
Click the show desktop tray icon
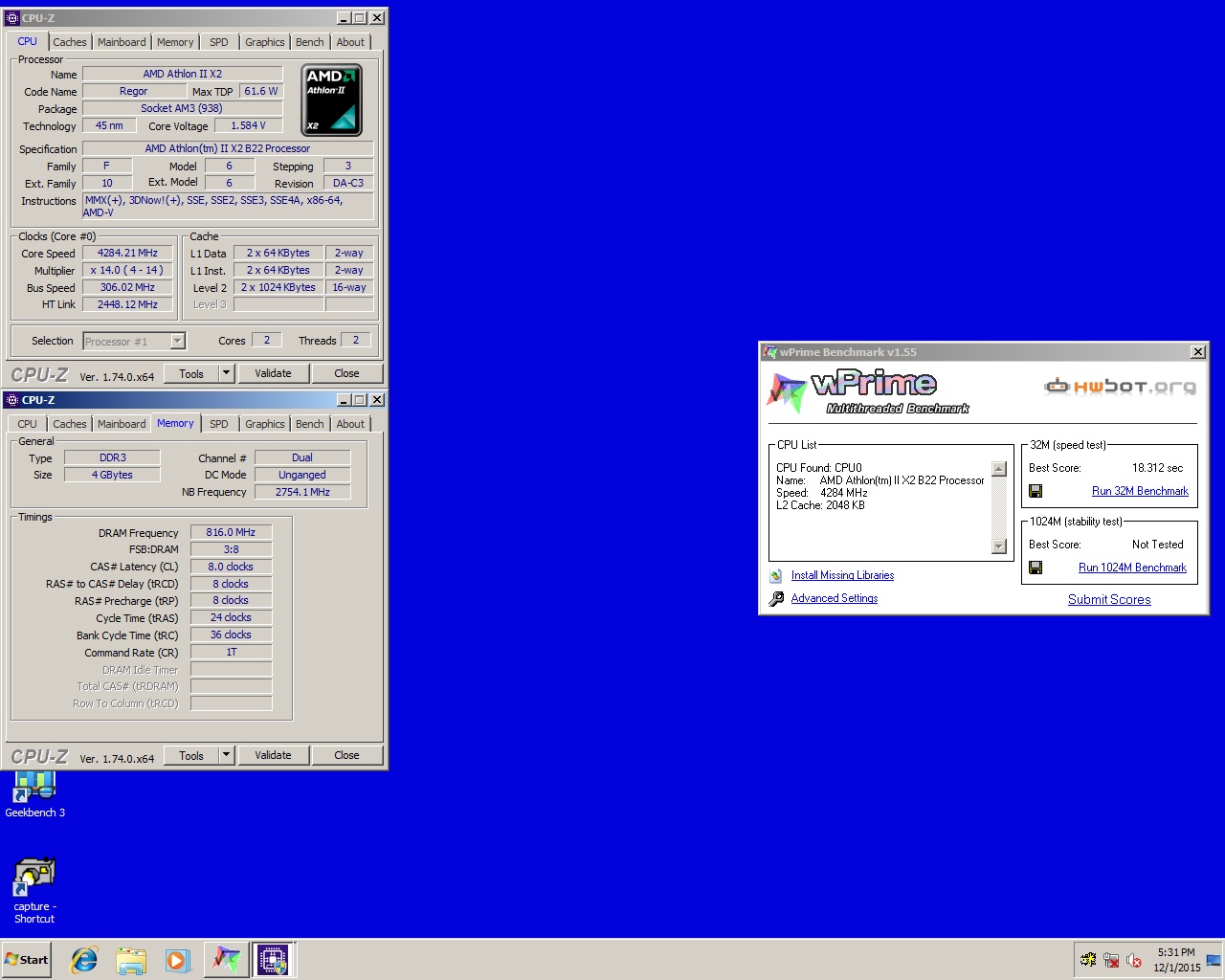coord(1214,960)
